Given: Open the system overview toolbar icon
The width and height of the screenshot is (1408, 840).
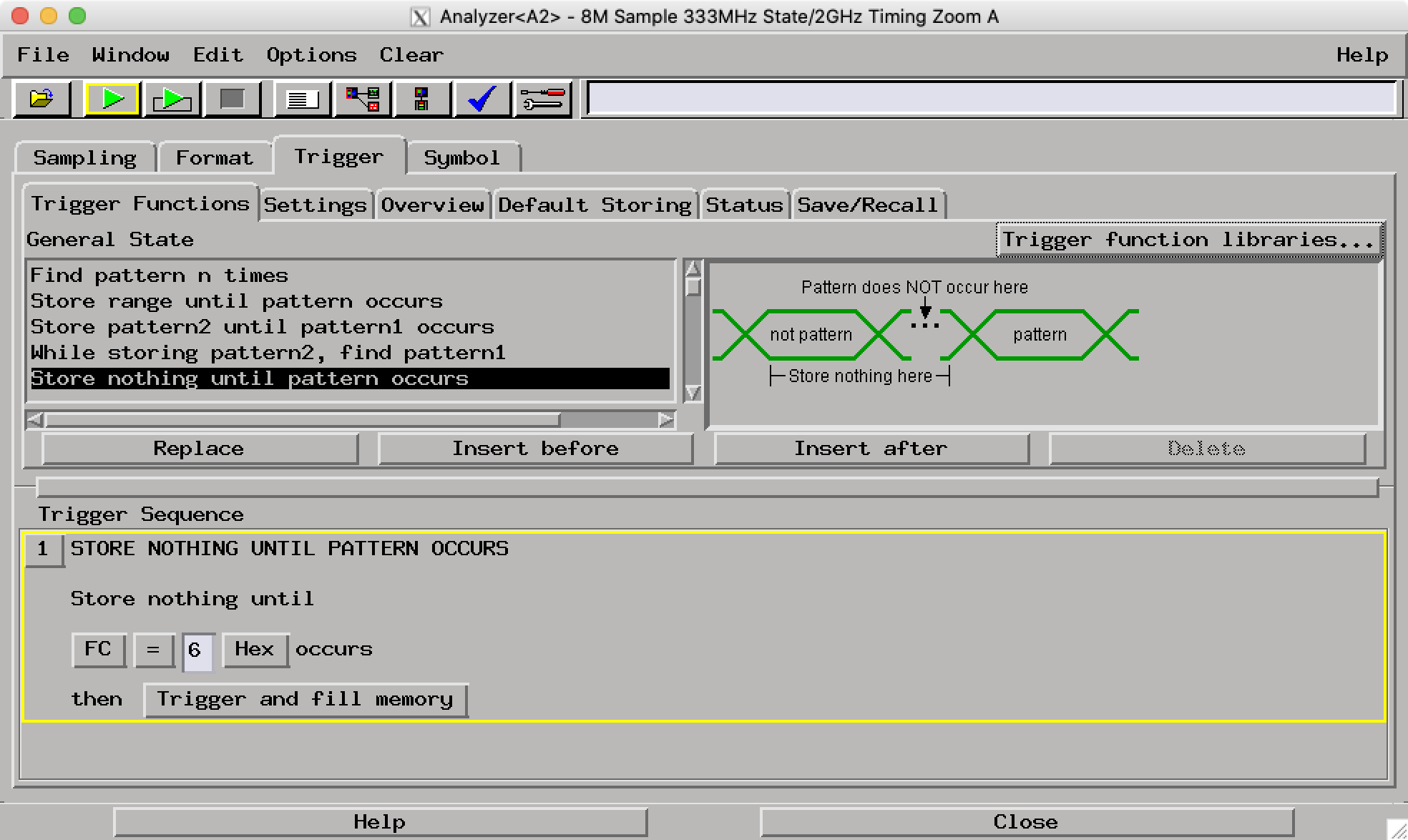Looking at the screenshot, I should 361,99.
